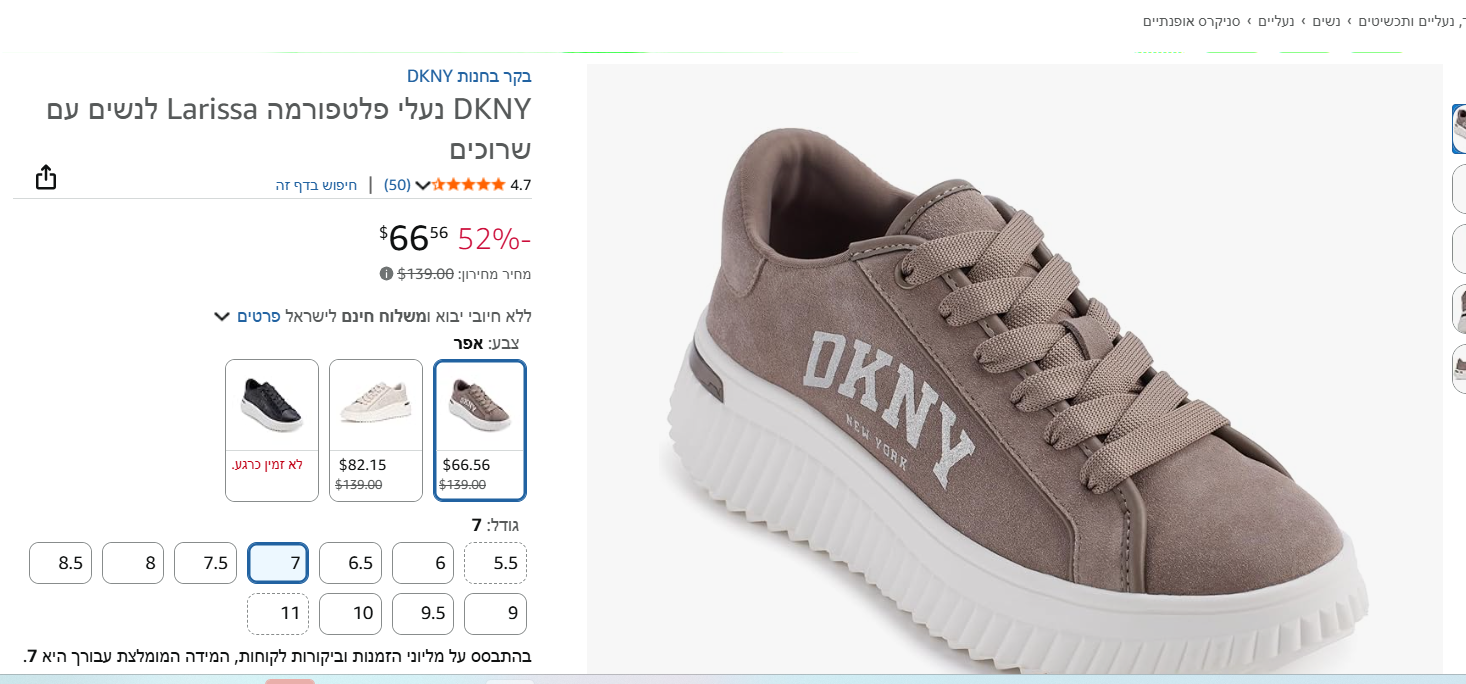Image resolution: width=1466 pixels, height=684 pixels.
Task: Open the women breadcrumb category
Action: [x=1326, y=20]
